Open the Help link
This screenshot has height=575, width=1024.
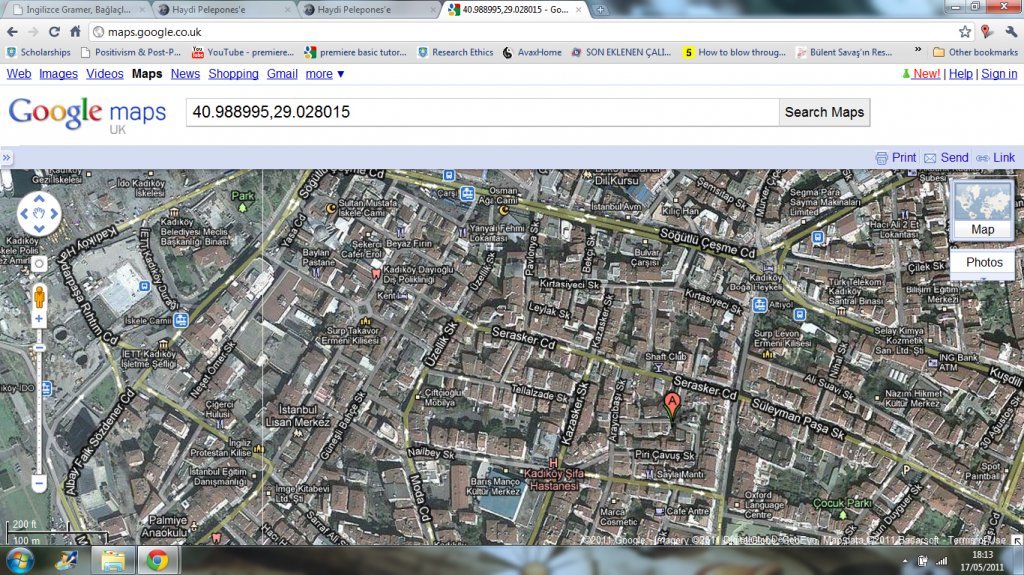(x=960, y=74)
